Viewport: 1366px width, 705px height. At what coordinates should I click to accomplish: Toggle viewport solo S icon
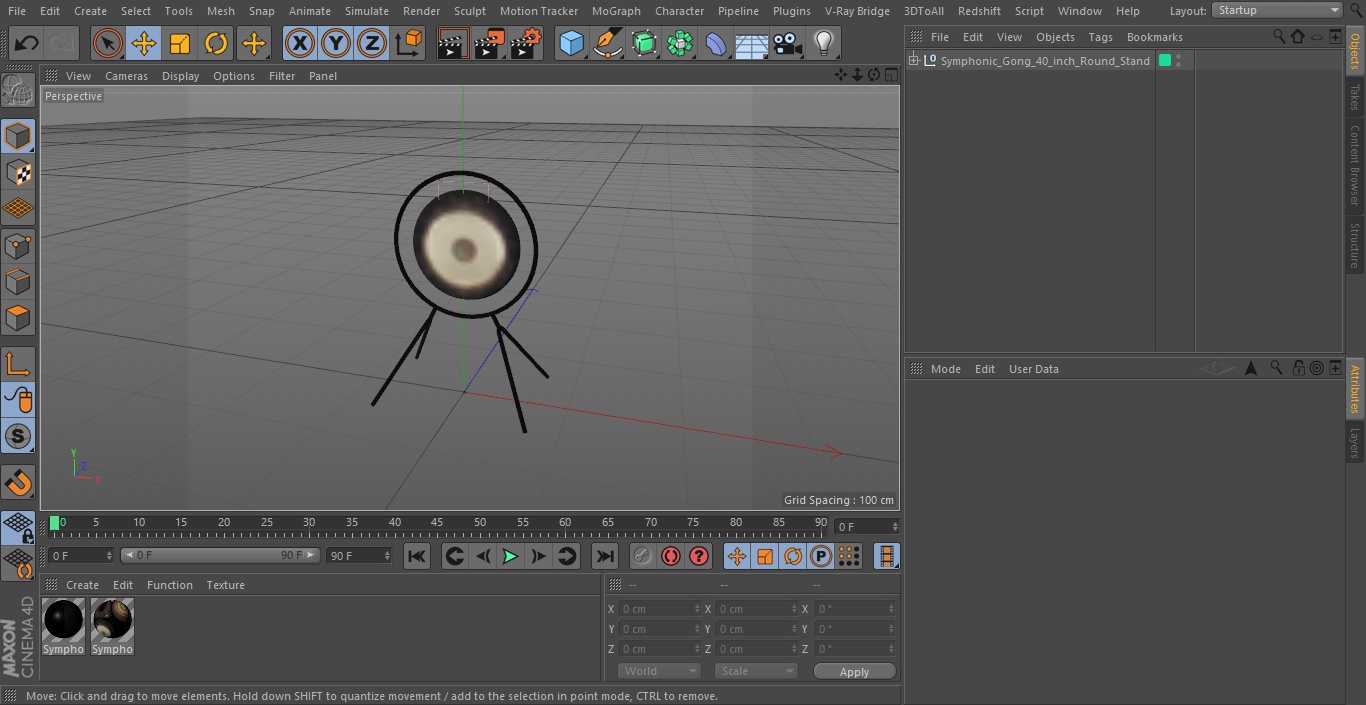tap(18, 436)
